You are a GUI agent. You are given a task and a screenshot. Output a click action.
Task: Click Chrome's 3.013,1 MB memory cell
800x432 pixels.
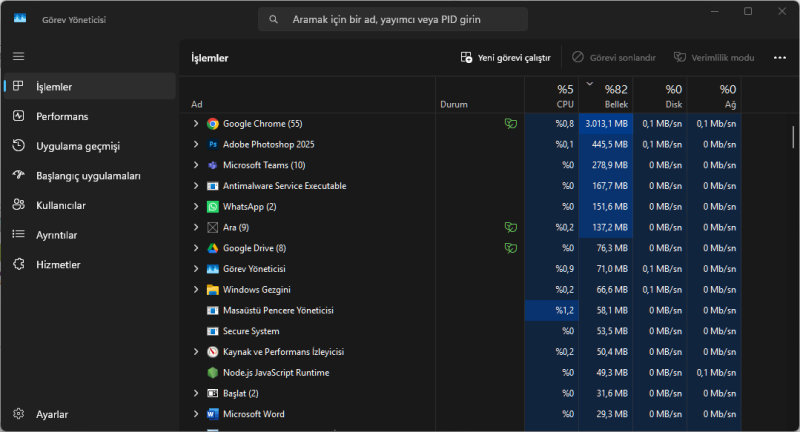606,123
